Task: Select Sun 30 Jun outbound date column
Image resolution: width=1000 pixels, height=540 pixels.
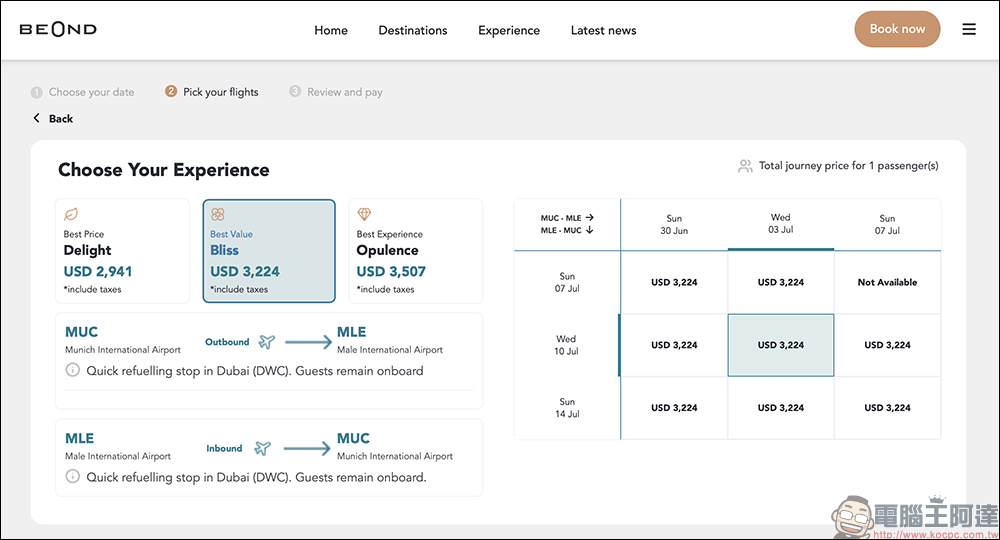Action: click(674, 224)
